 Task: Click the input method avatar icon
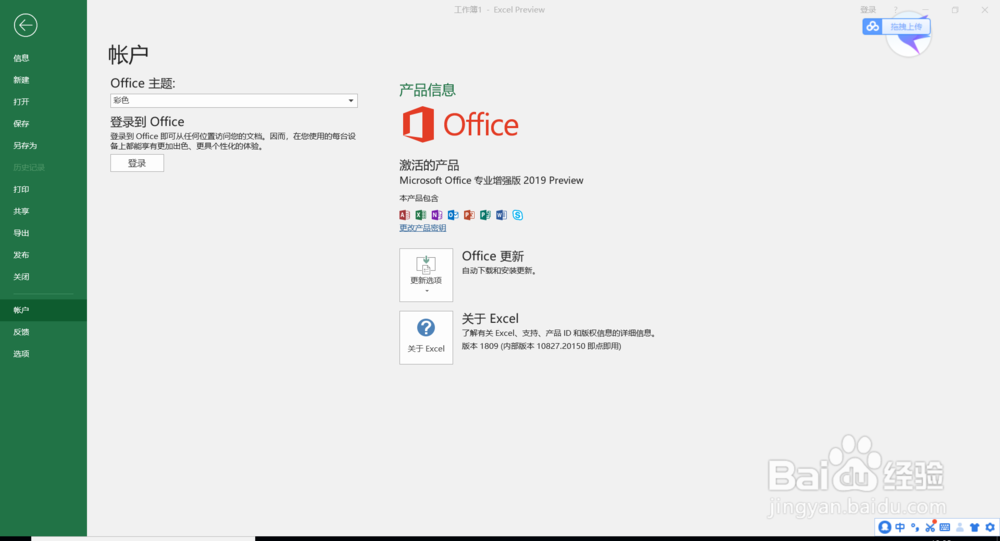coord(885,527)
